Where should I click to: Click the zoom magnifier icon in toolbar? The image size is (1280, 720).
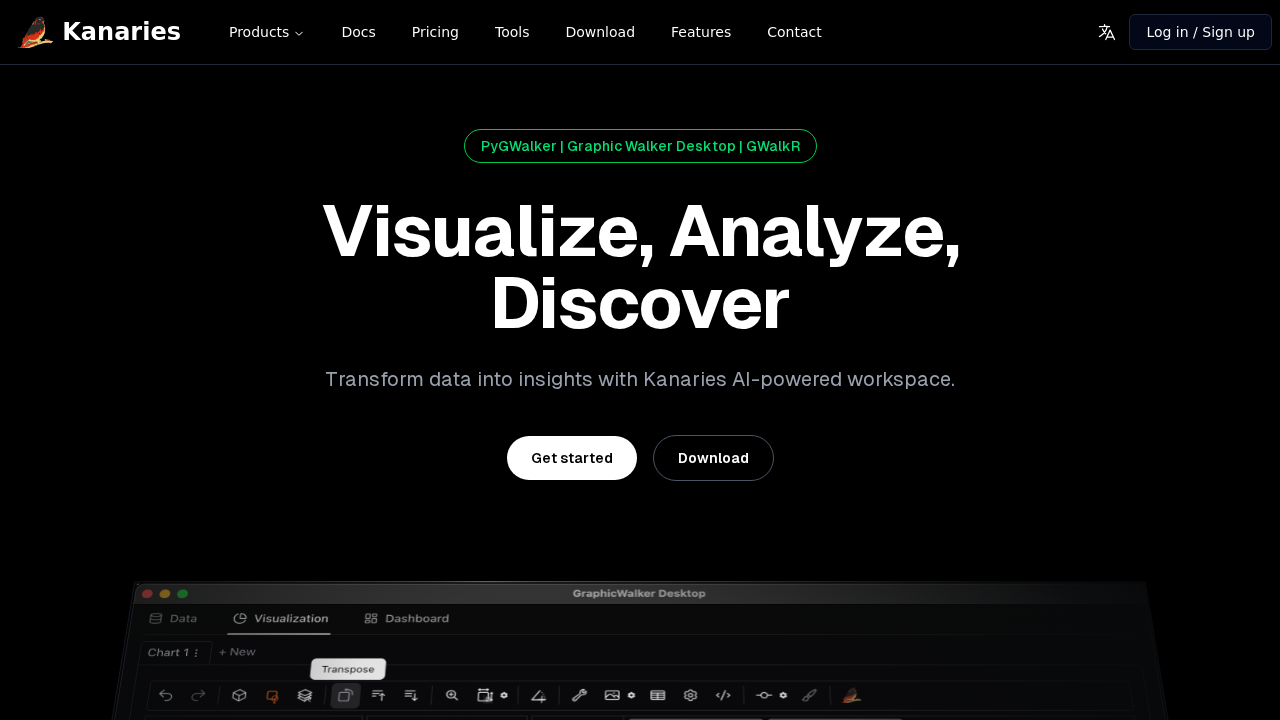[452, 695]
